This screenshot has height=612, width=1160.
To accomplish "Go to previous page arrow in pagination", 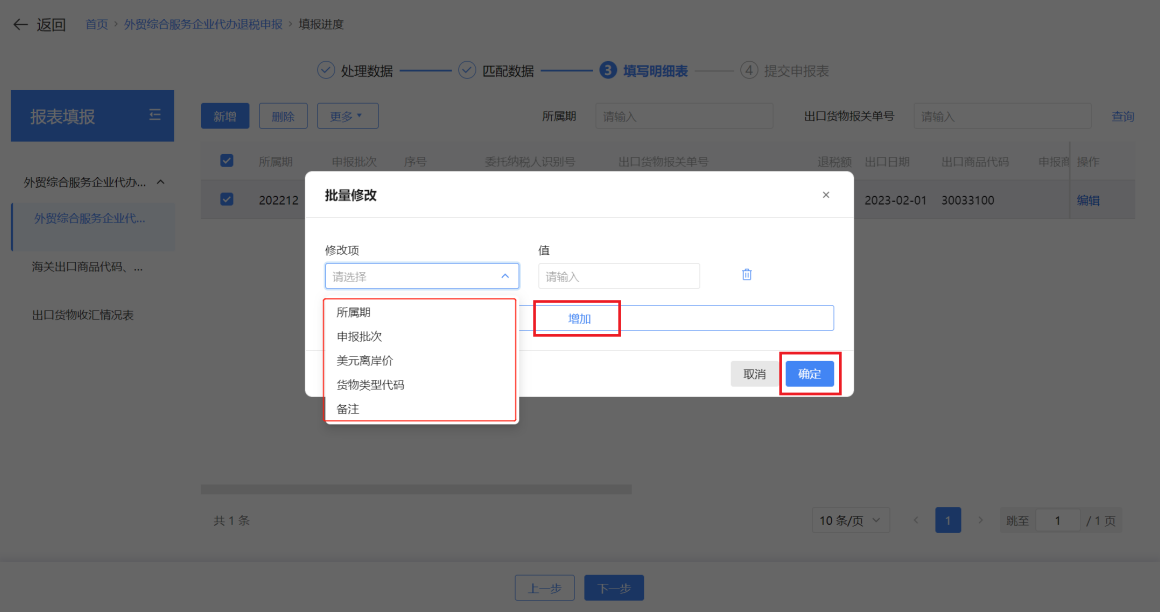I will pos(916,520).
